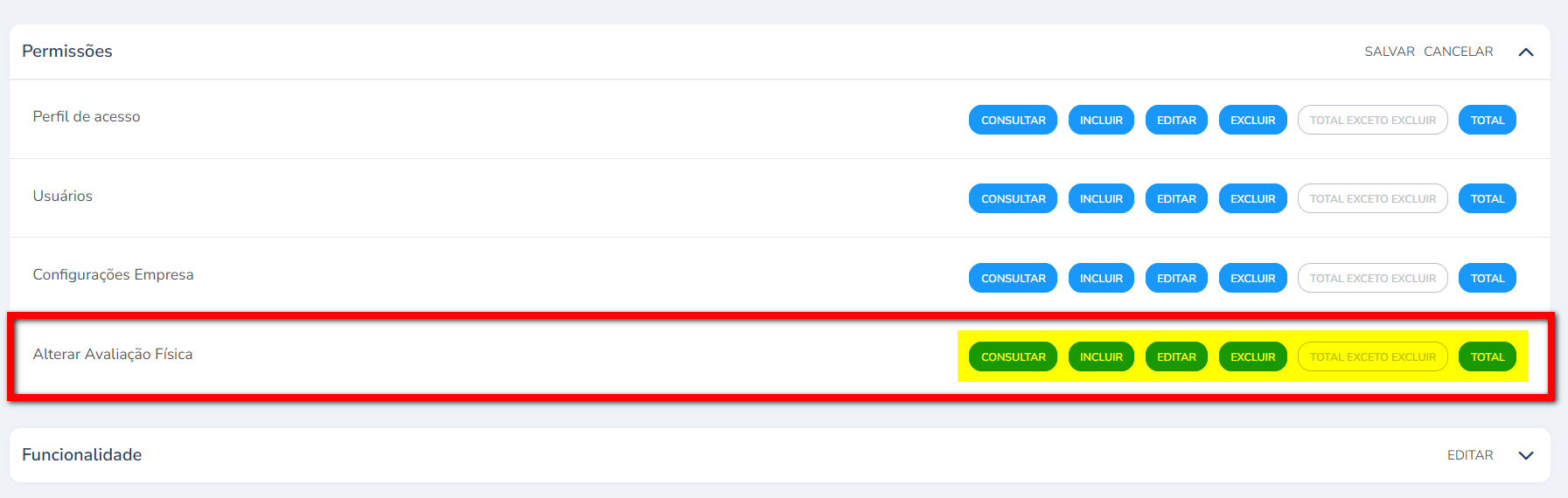Screen dimensions: 1568x498
Task: Toggle EDITAR for Alterar Avaliação Física
Action: pyautogui.click(x=1176, y=357)
